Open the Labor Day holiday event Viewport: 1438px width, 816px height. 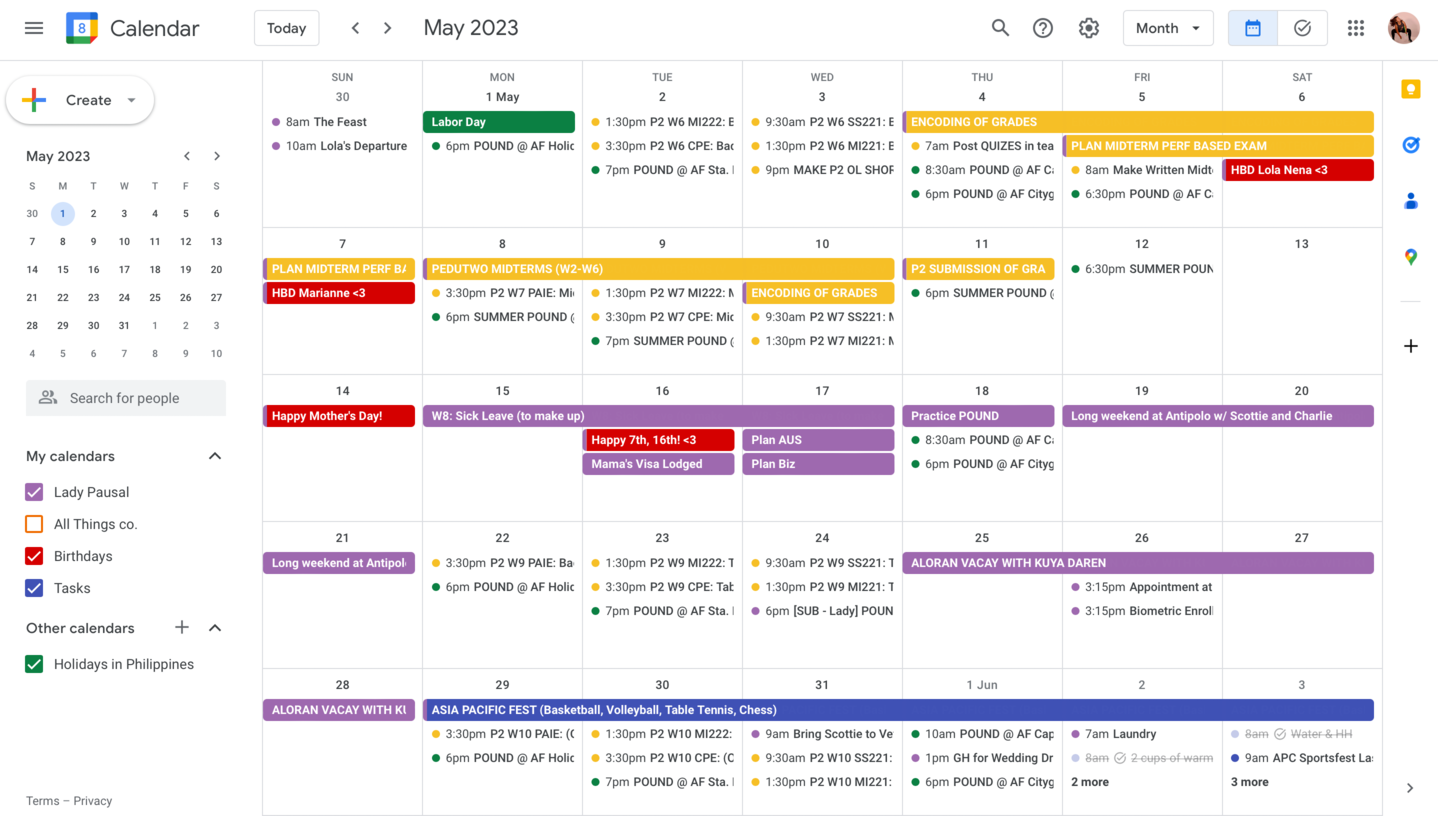point(499,122)
